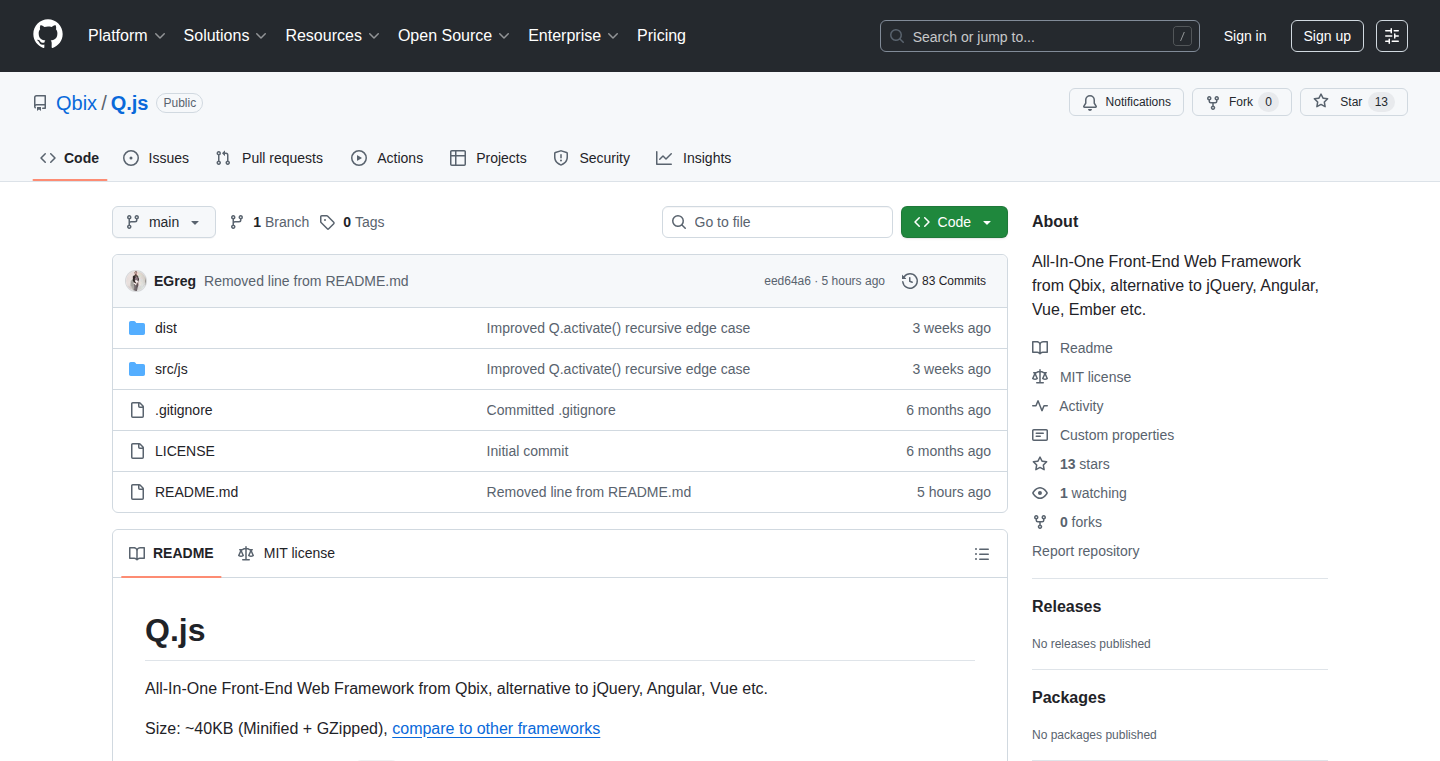Click the LICENSE file icon
The width and height of the screenshot is (1440, 761).
tap(137, 451)
